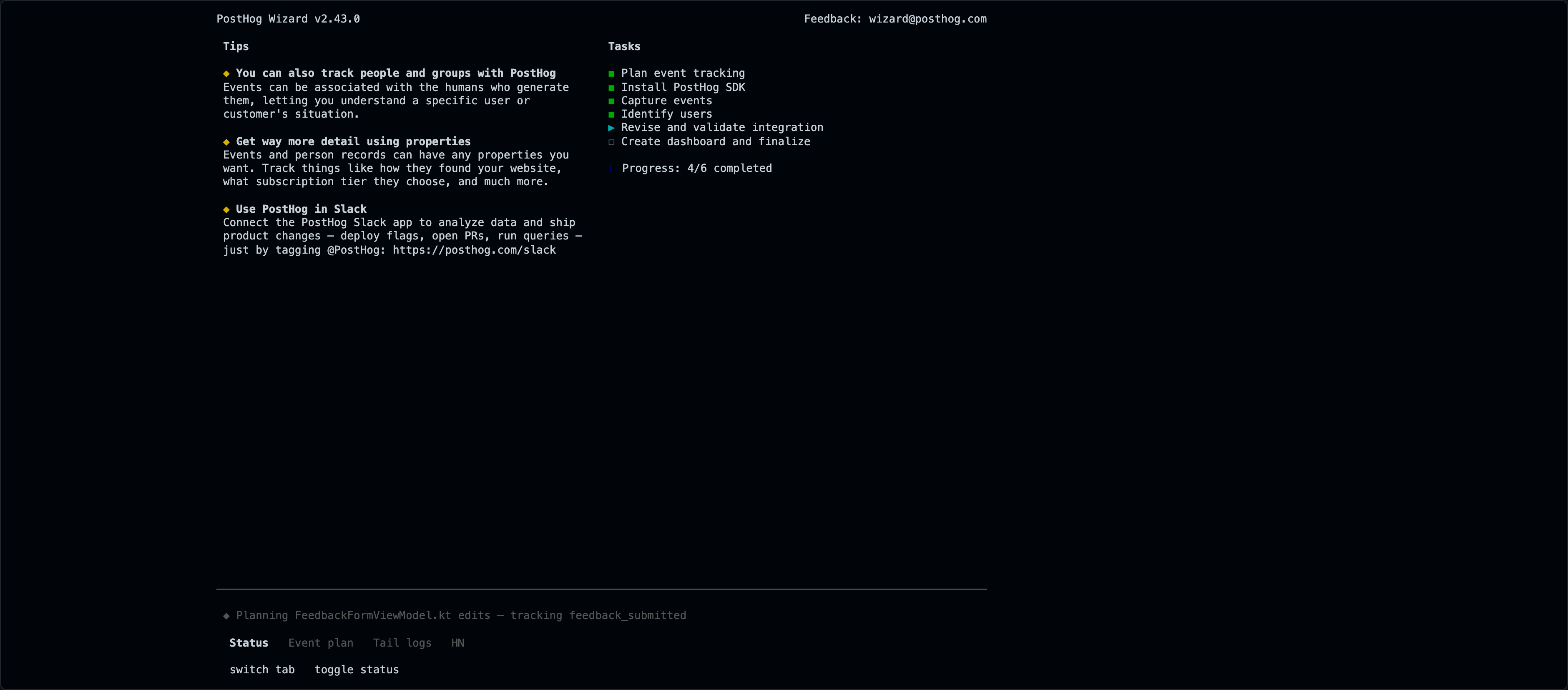
Task: Select the 'Capture events' task text
Action: (666, 101)
